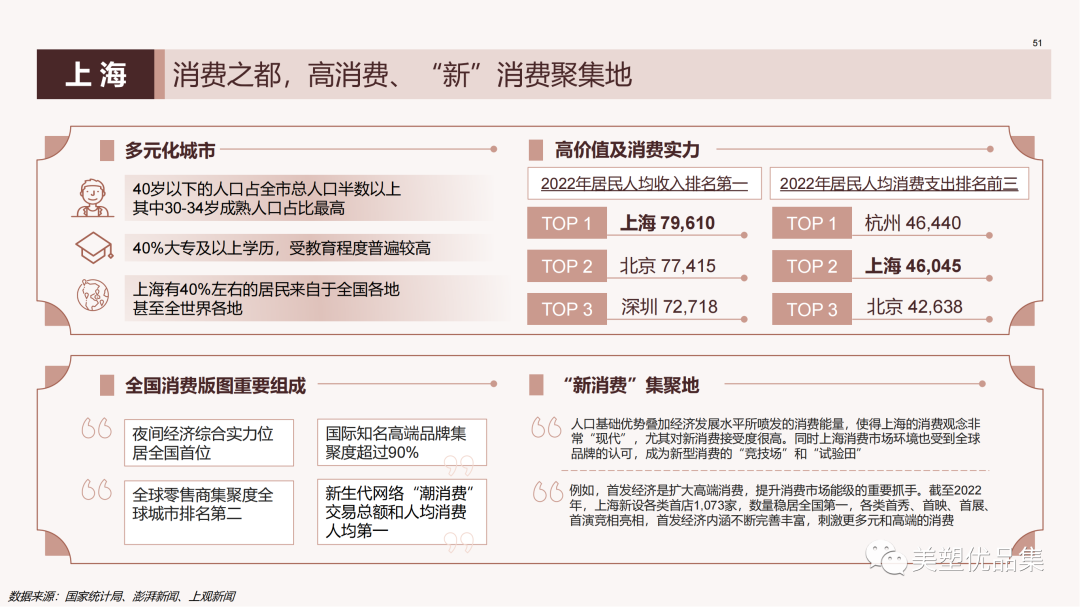Select the value 上海 46,045
This screenshot has width=1080, height=607.
913,266
